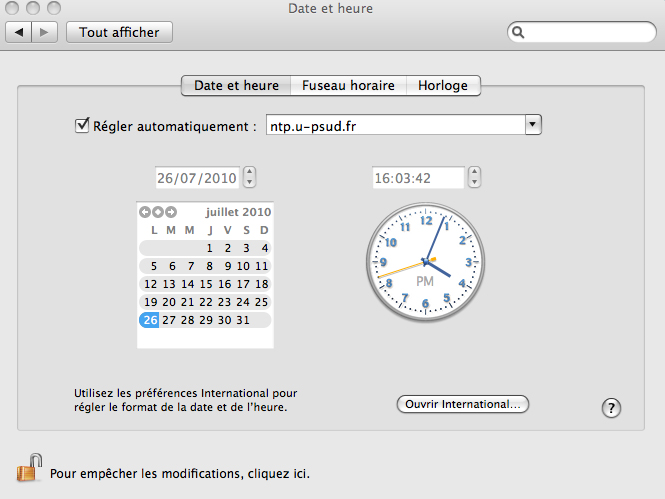Select the Date et heure tab
The height and width of the screenshot is (499, 665).
click(236, 86)
